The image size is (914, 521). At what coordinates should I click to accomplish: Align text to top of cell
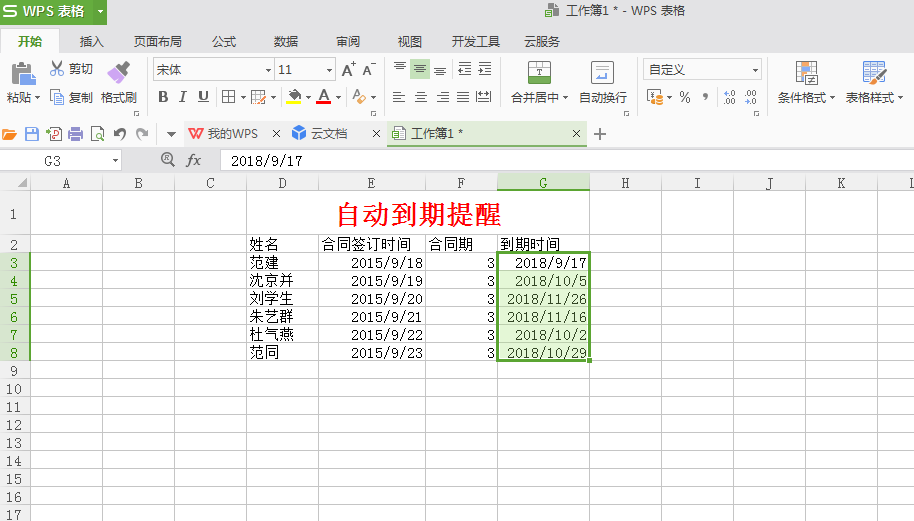tap(399, 69)
